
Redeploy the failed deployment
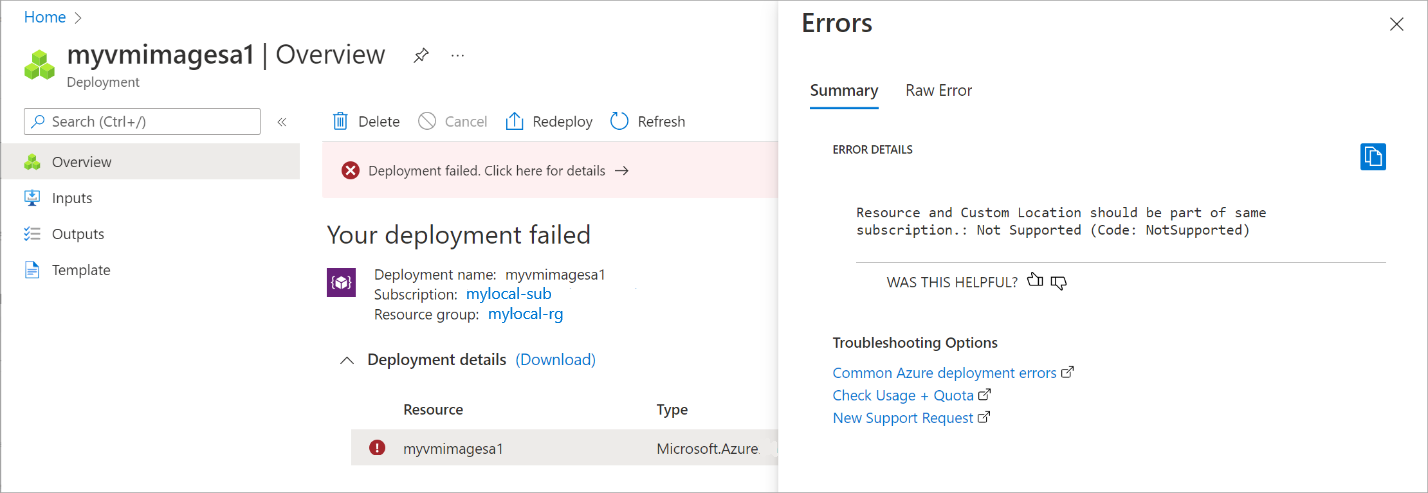point(549,122)
